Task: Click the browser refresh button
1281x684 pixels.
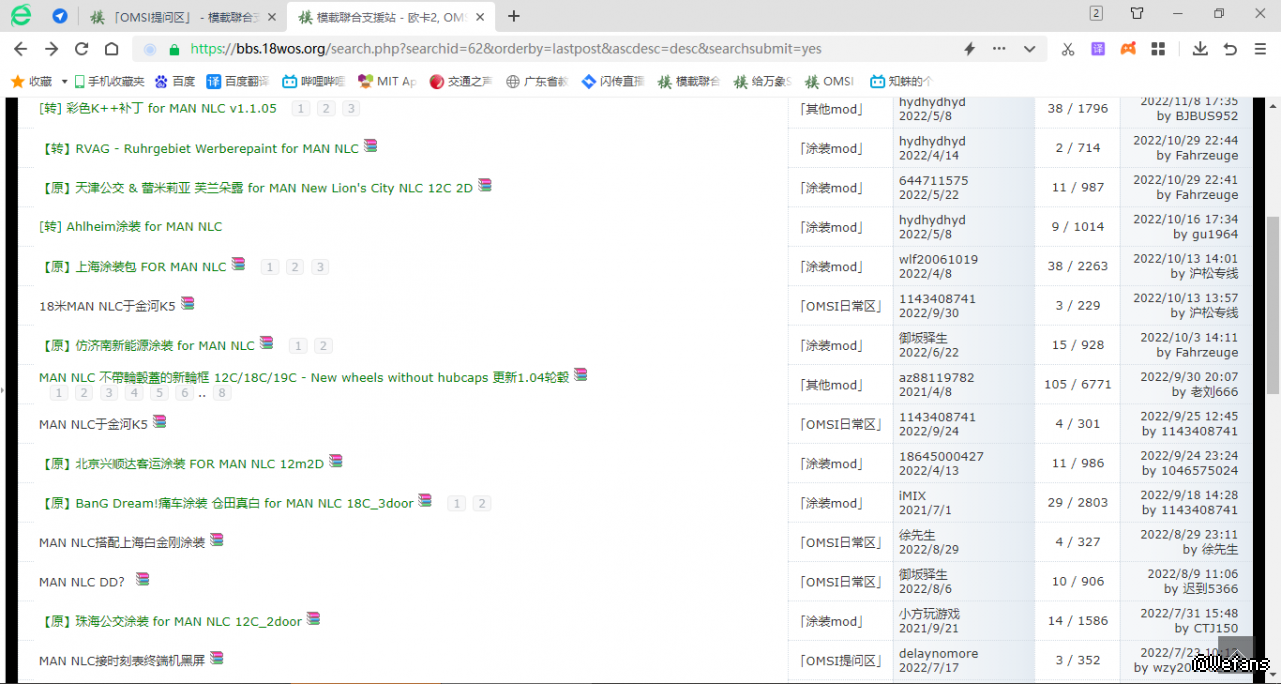Action: [x=82, y=49]
